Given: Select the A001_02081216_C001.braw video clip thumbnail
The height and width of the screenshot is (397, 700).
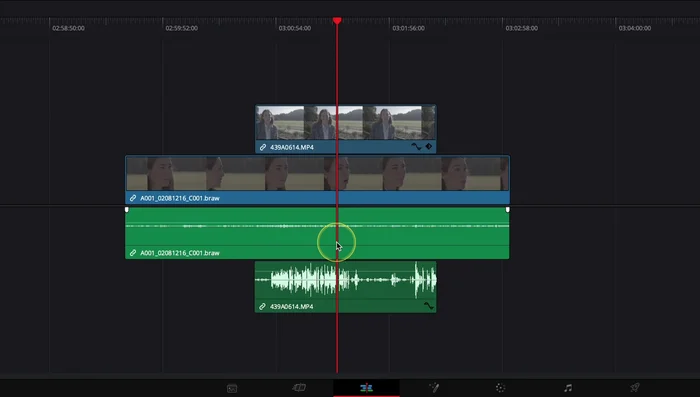Looking at the screenshot, I should click(x=317, y=173).
